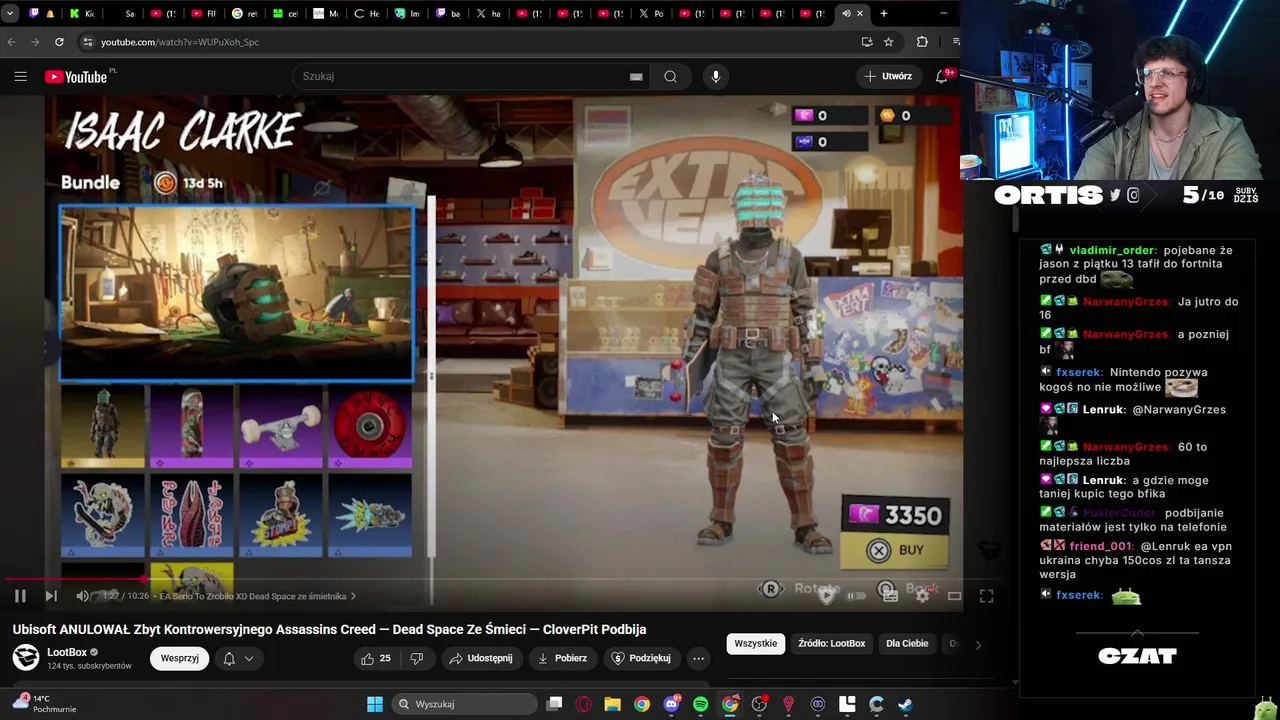The image size is (1280, 720).
Task: Open Steam from the taskbar
Action: pyautogui.click(x=905, y=704)
